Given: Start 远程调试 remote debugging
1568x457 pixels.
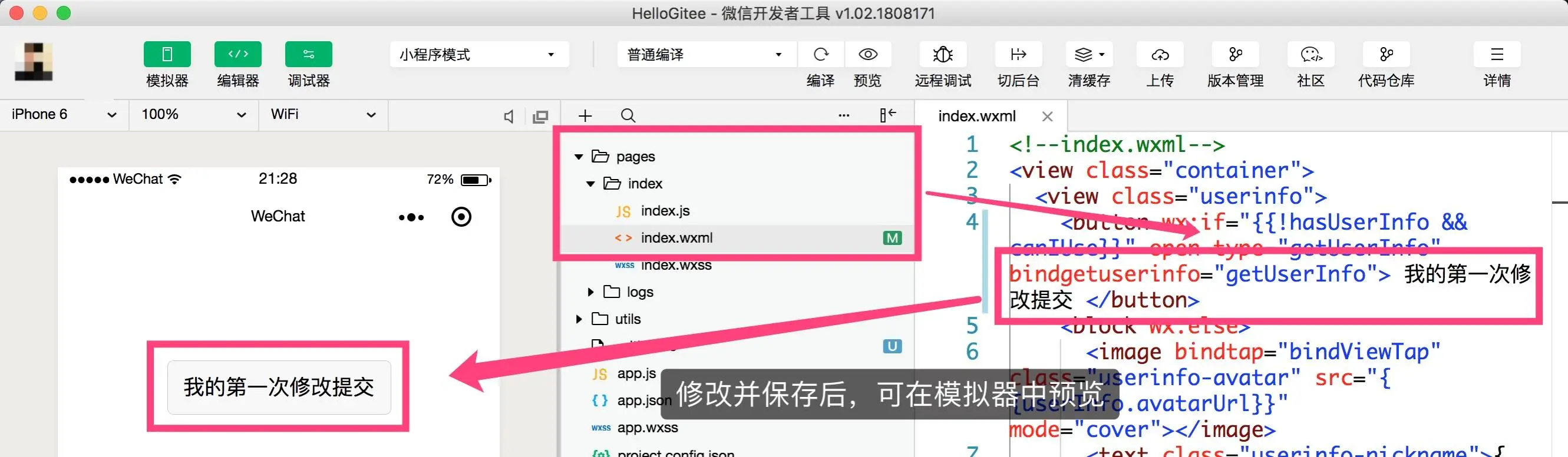Looking at the screenshot, I should (x=943, y=54).
